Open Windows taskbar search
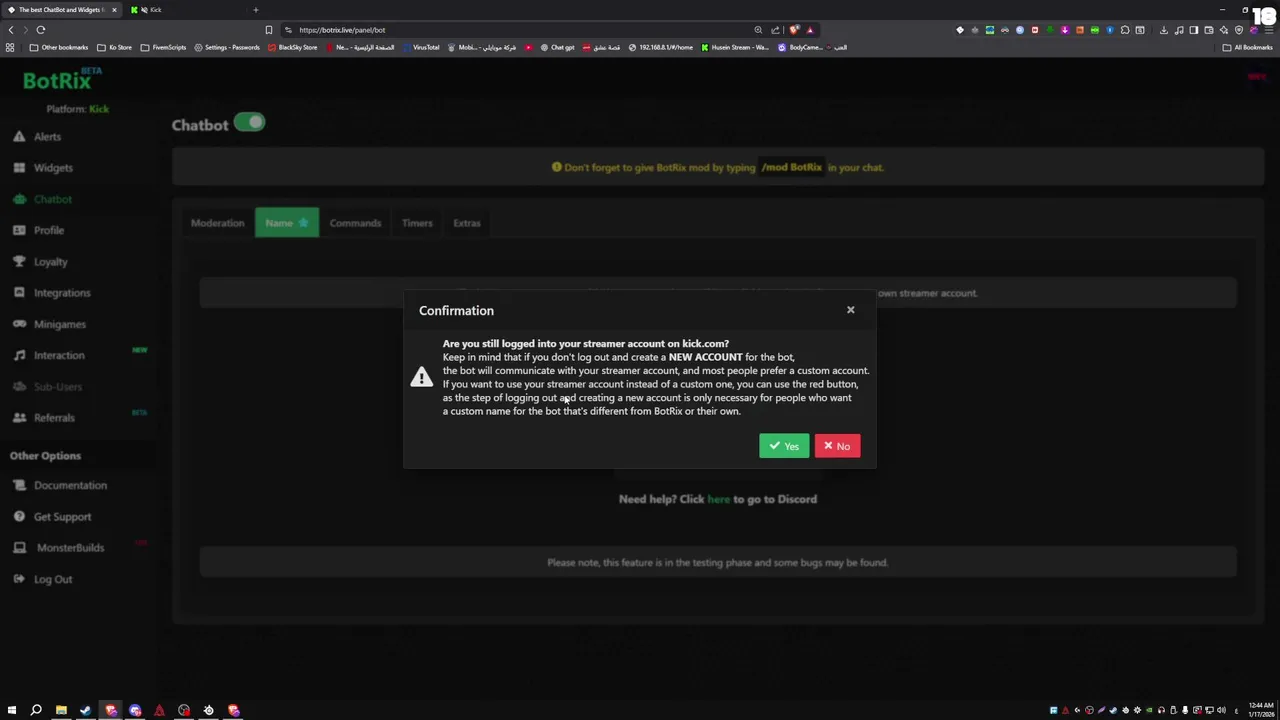Viewport: 1280px width, 720px height. point(36,710)
